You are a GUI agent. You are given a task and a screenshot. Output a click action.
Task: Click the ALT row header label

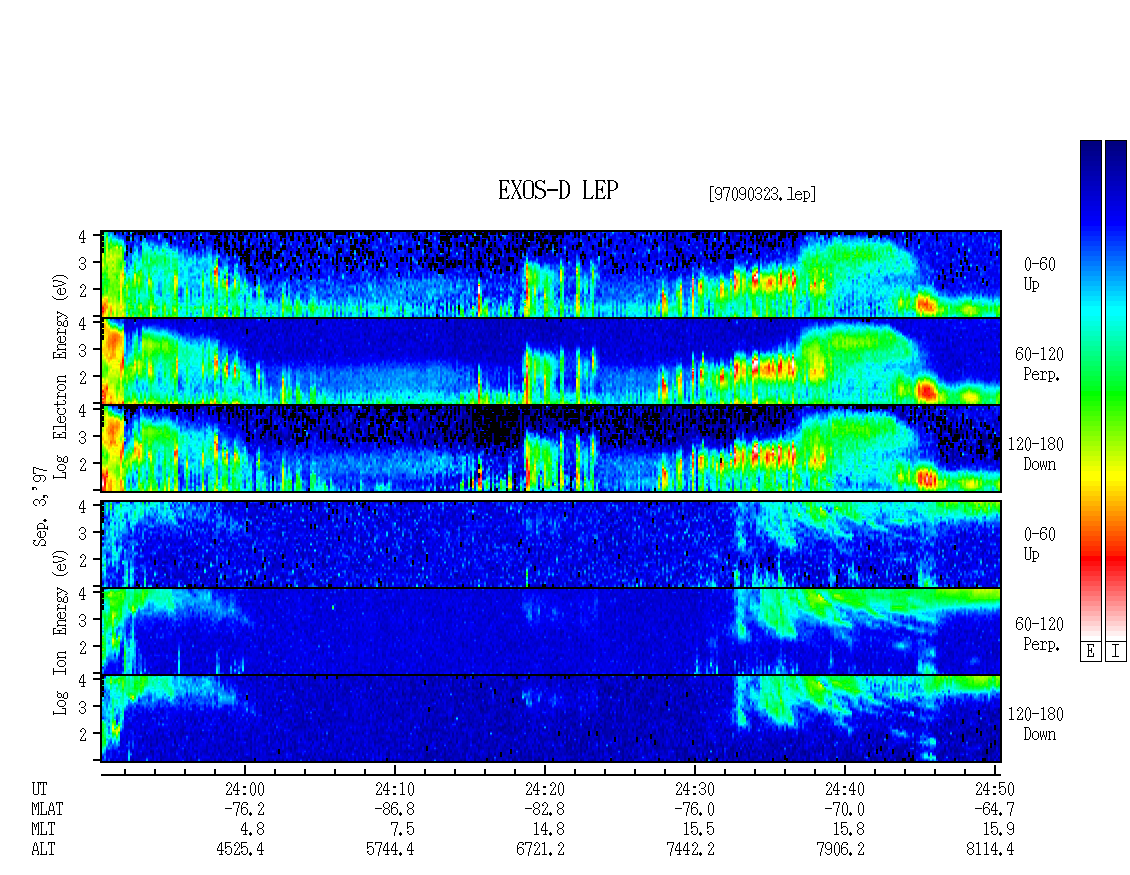[x=43, y=849]
